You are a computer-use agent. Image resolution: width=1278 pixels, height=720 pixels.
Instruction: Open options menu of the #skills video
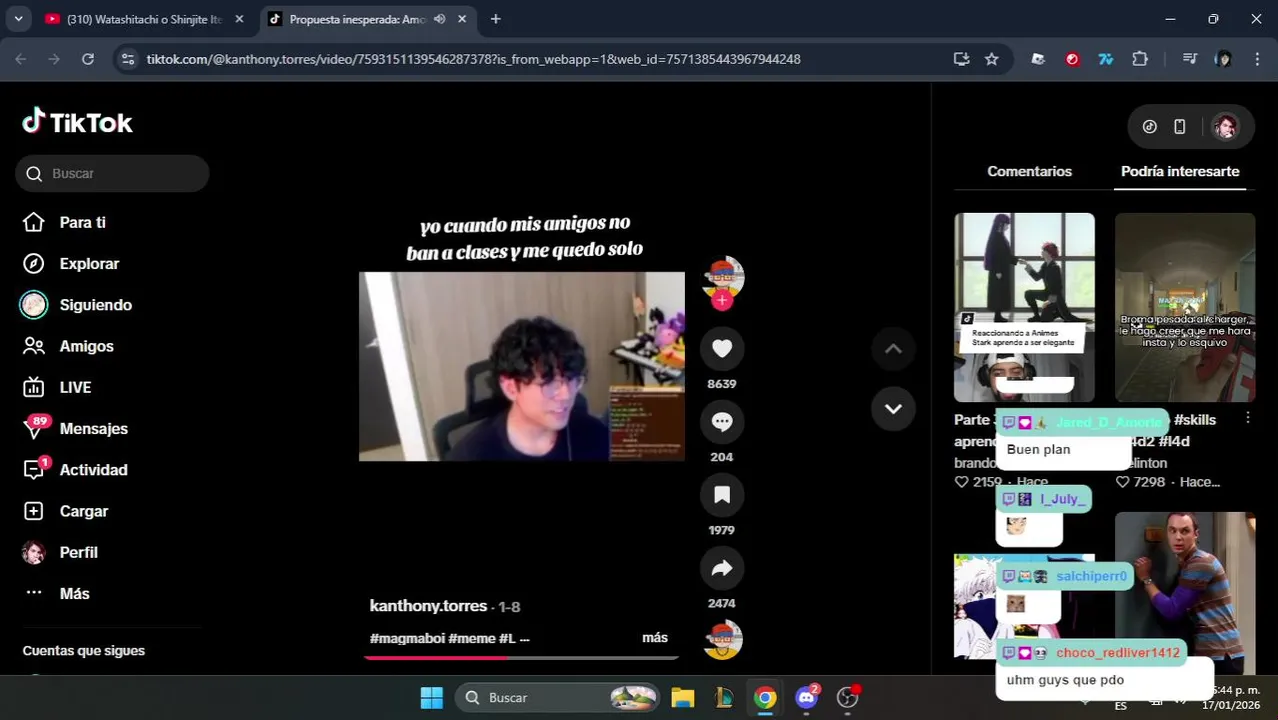point(1247,418)
